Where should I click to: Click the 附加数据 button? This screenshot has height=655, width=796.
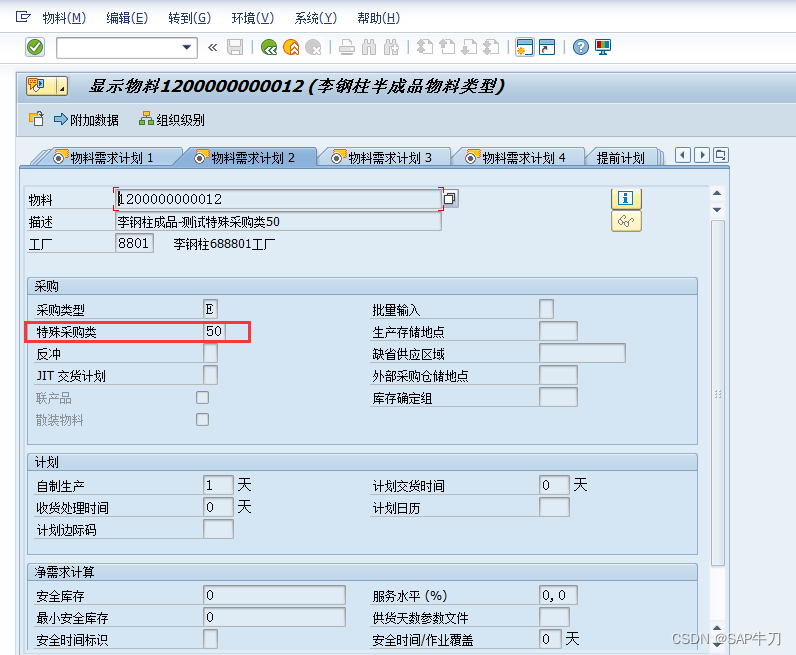pyautogui.click(x=86, y=120)
